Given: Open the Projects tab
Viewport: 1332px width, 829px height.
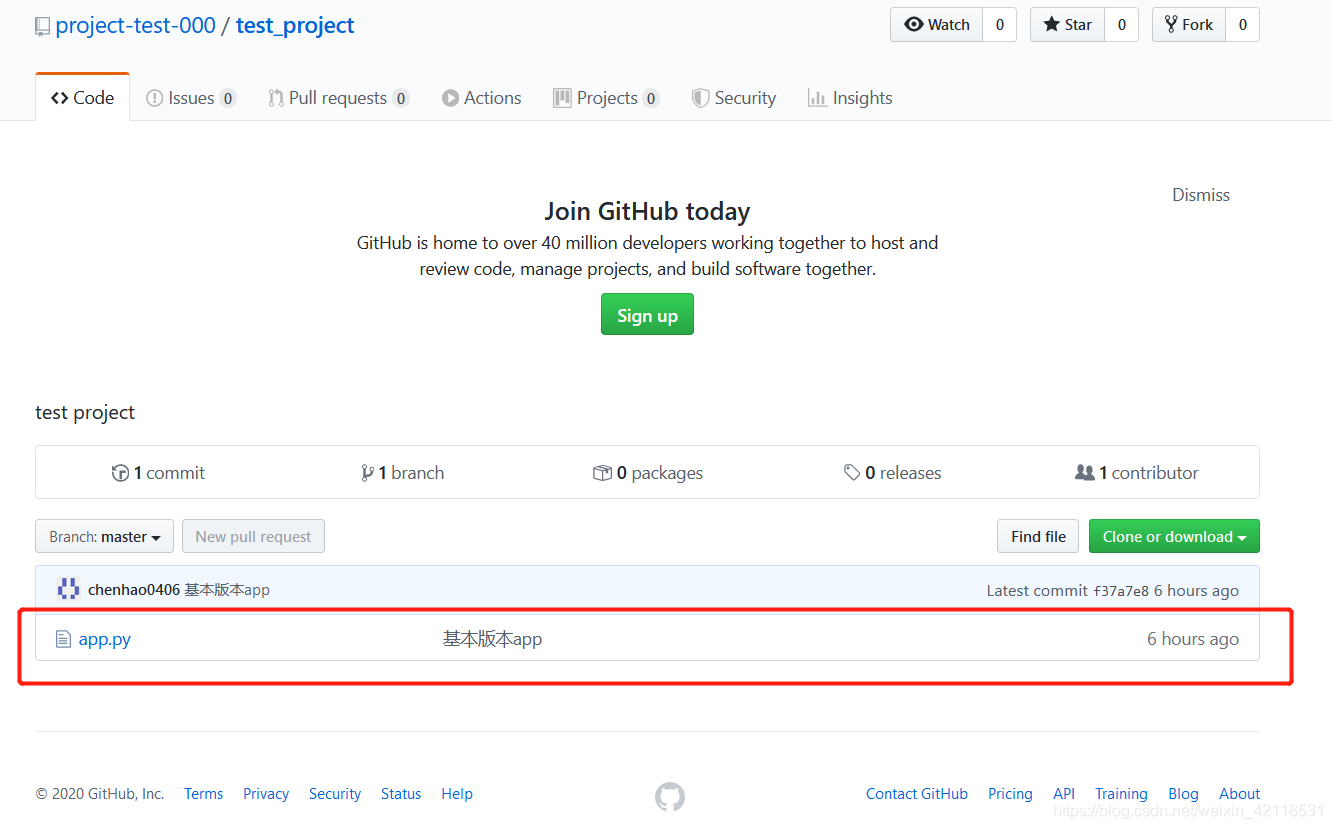Looking at the screenshot, I should (x=606, y=98).
